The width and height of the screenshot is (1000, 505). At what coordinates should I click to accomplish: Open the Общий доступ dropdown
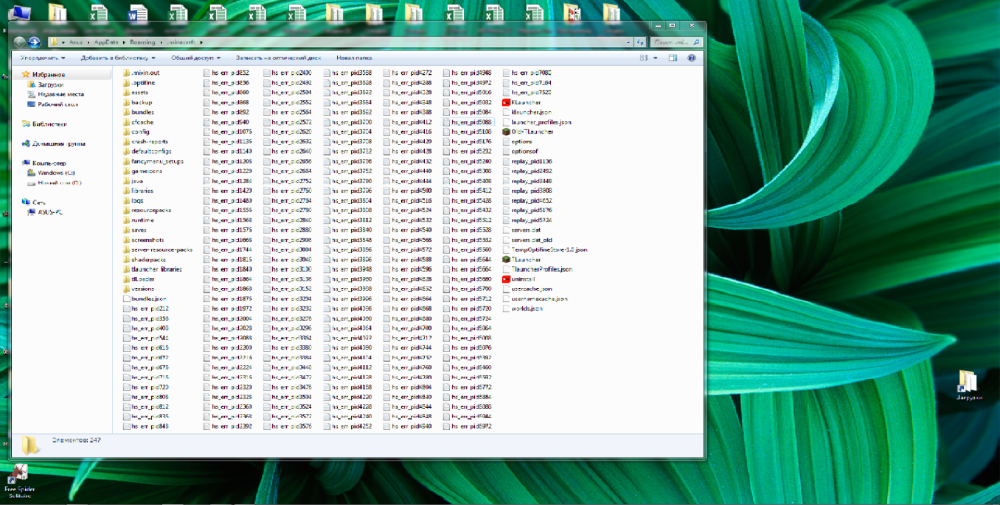coord(195,58)
